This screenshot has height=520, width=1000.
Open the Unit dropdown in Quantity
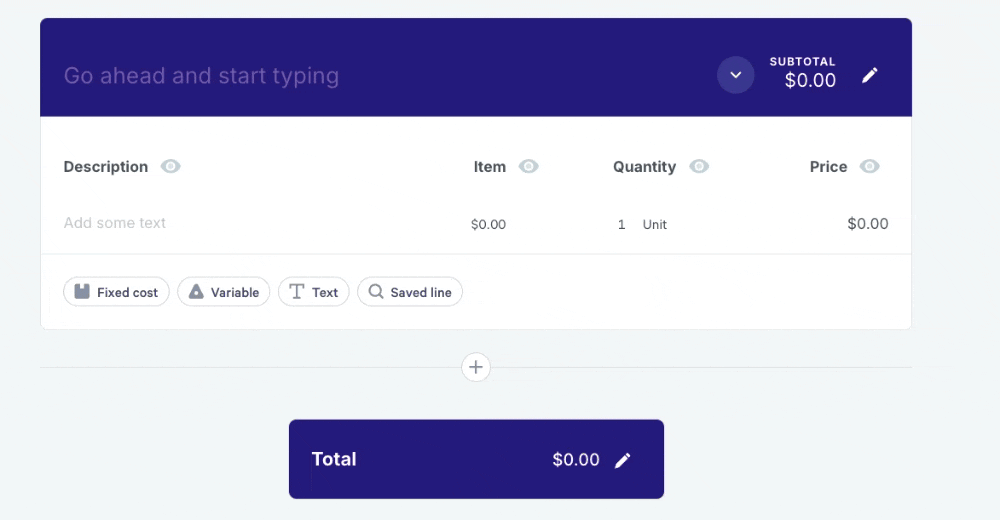[x=655, y=225]
